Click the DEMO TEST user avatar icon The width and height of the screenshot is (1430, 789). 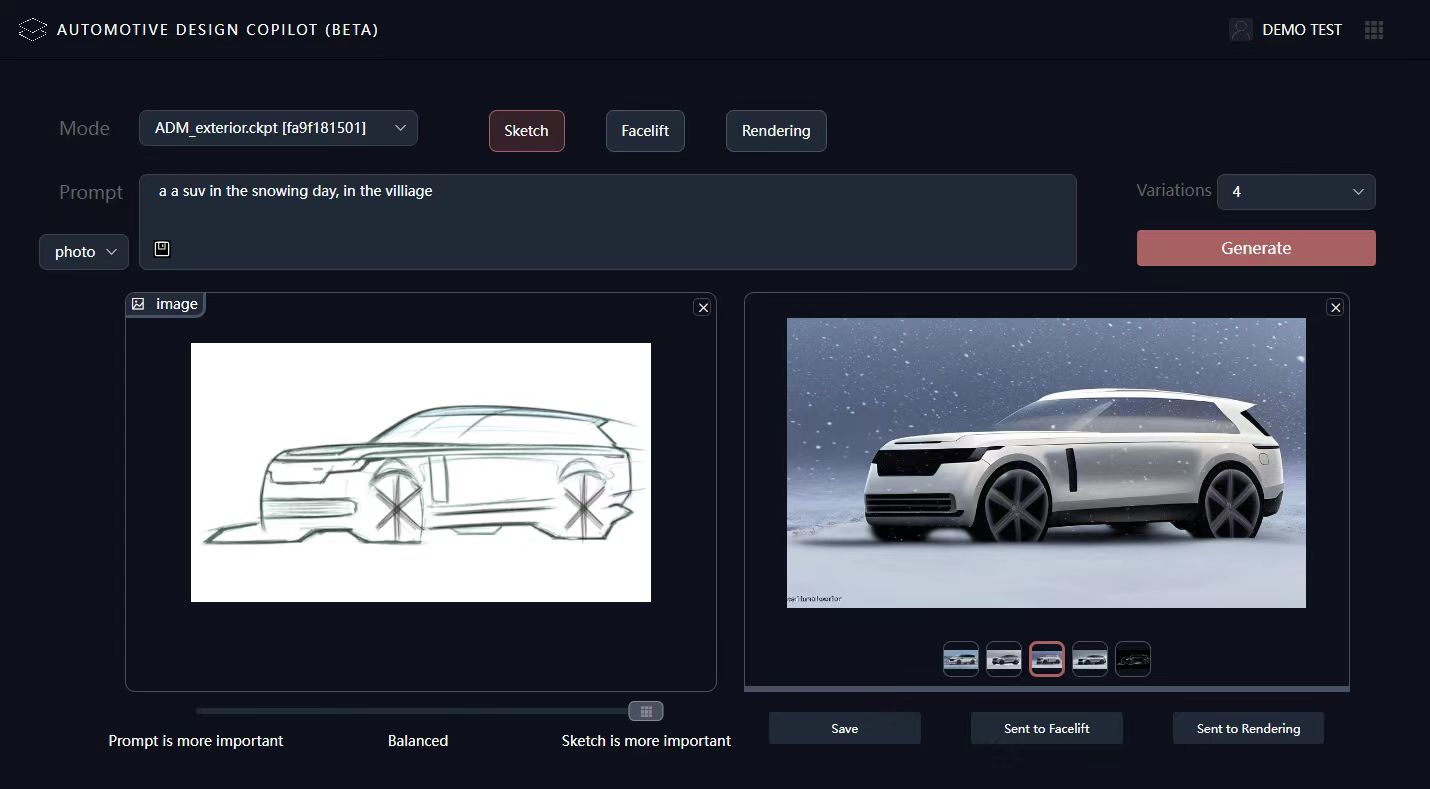pos(1241,30)
